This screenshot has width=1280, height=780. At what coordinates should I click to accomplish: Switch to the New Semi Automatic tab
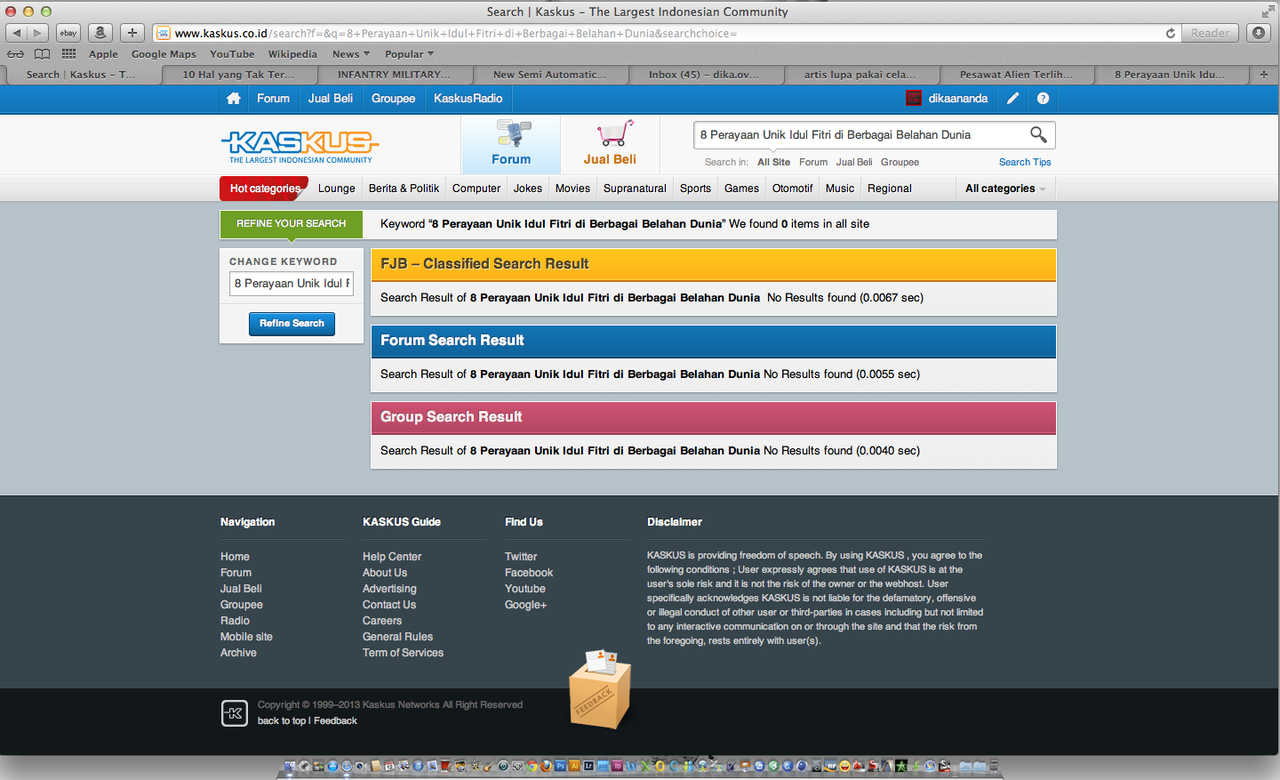pyautogui.click(x=549, y=75)
